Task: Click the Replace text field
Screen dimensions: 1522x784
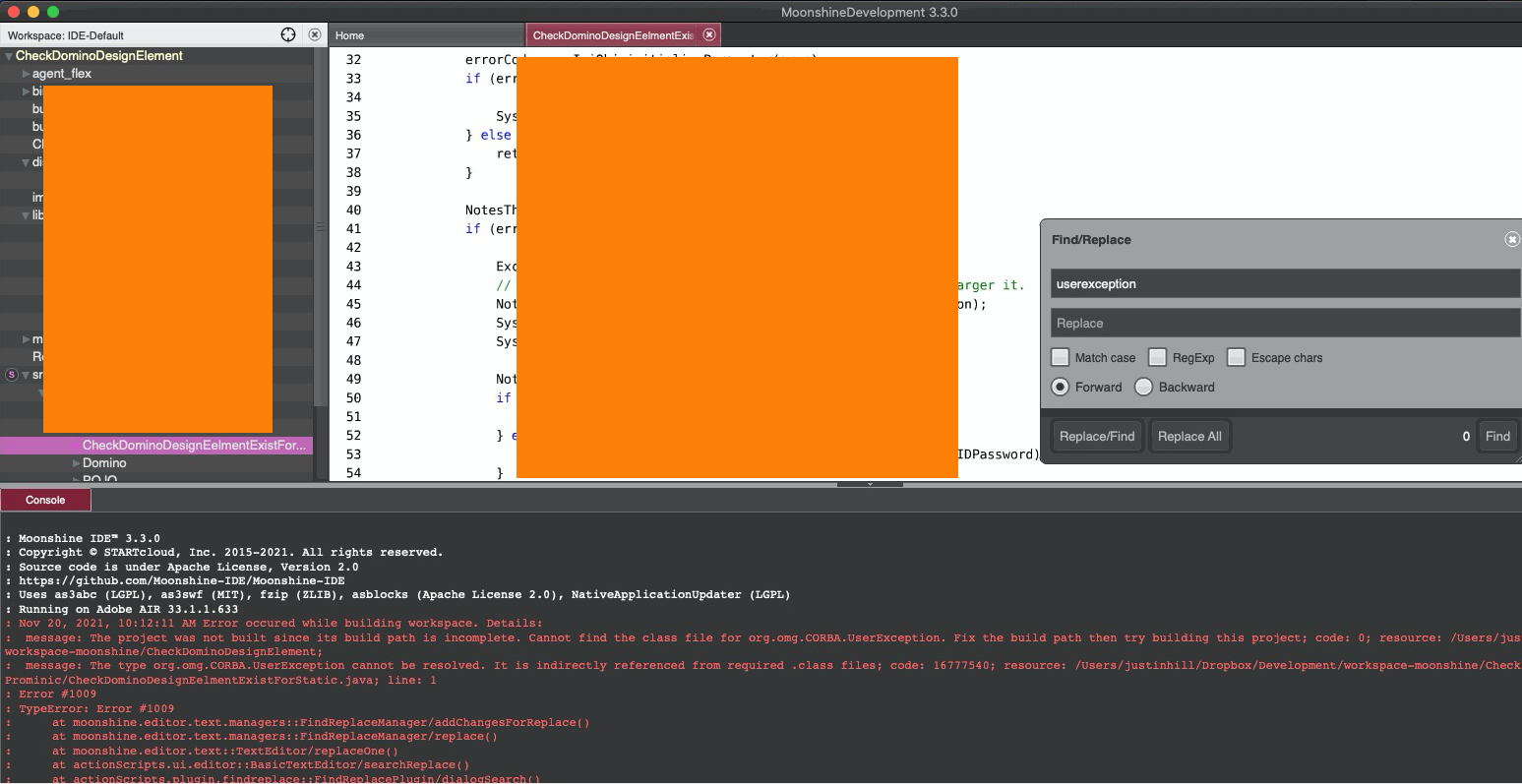Action: 1285,323
